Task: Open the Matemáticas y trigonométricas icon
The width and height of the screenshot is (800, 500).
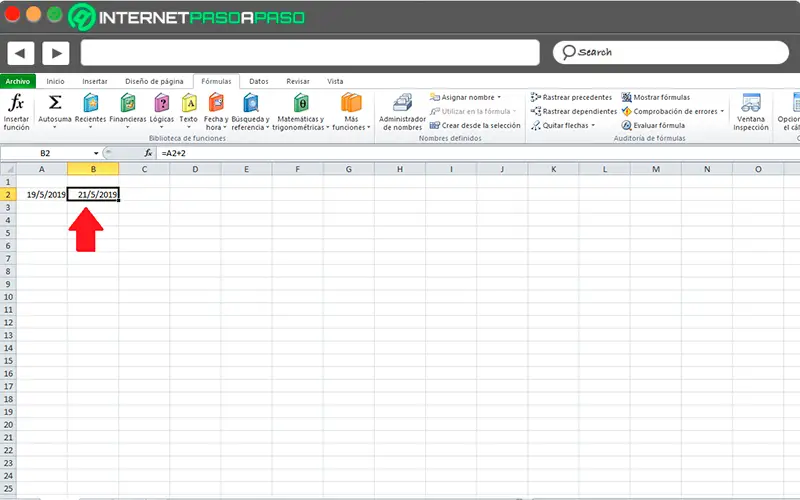Action: (301, 103)
